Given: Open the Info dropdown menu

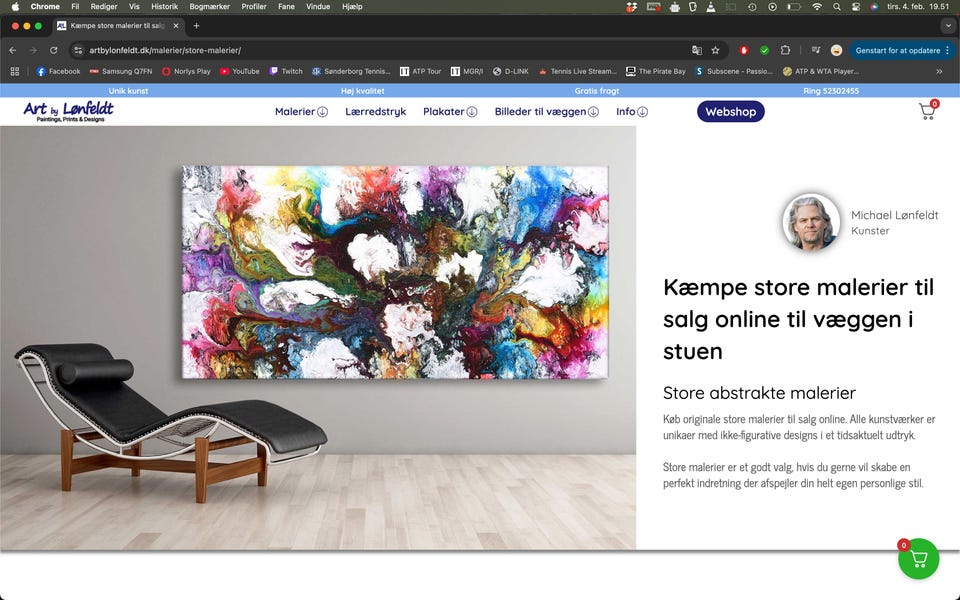Looking at the screenshot, I should click(x=631, y=111).
